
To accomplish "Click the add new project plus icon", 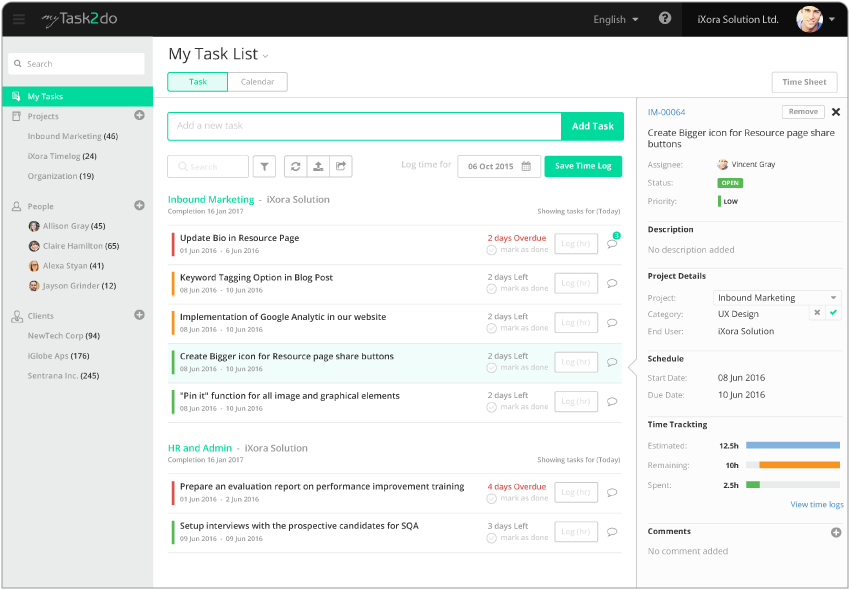I will [139, 116].
